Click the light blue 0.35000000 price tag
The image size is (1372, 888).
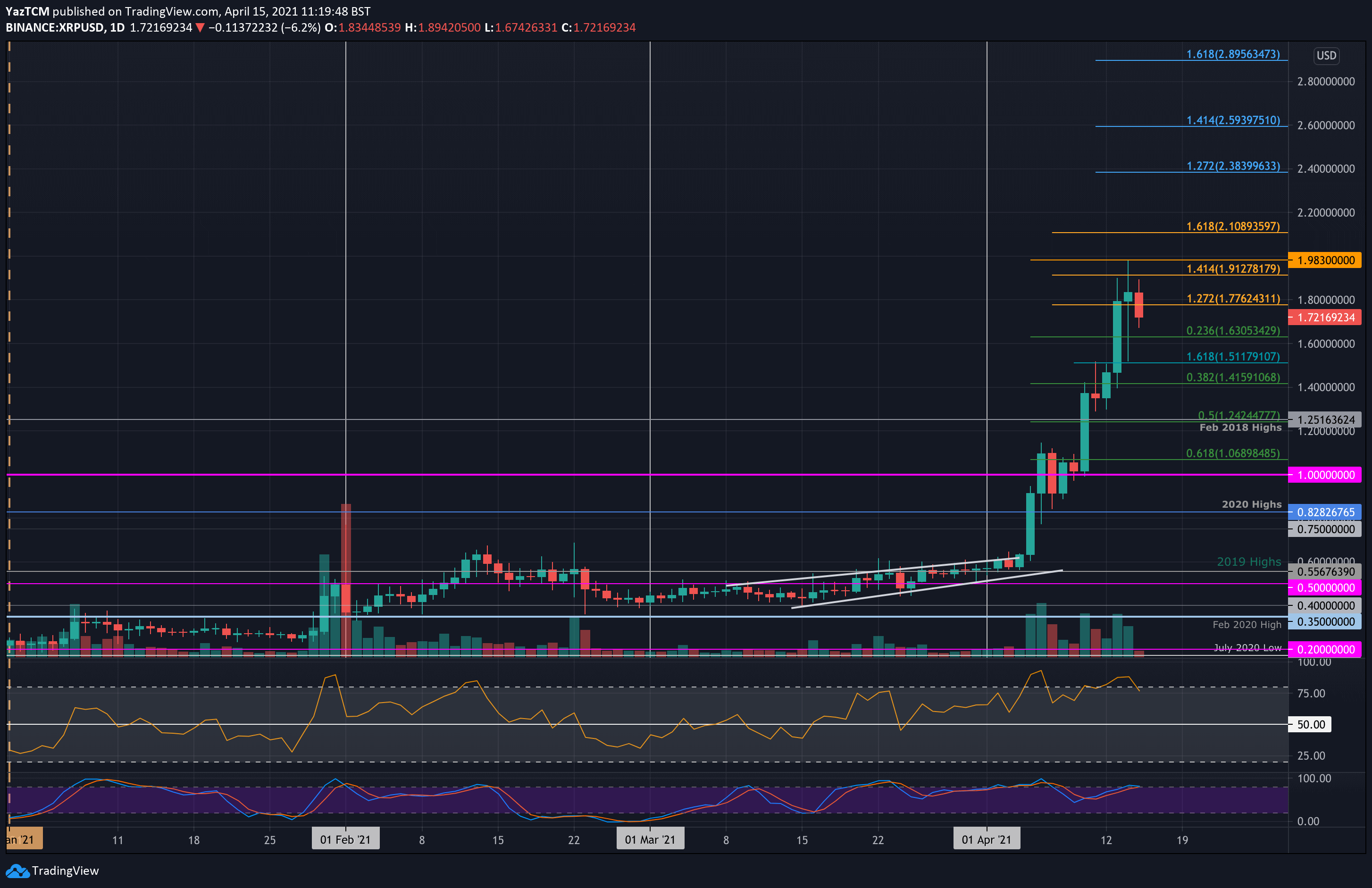tap(1325, 621)
